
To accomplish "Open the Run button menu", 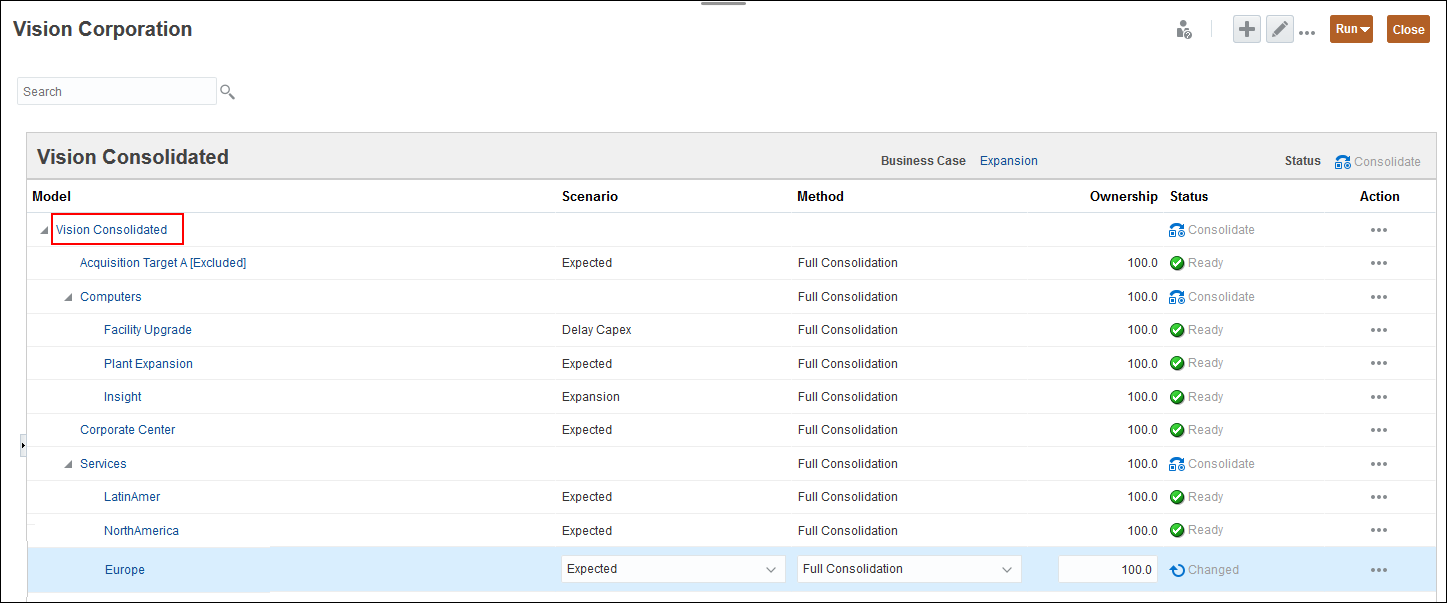I will click(x=1351, y=30).
